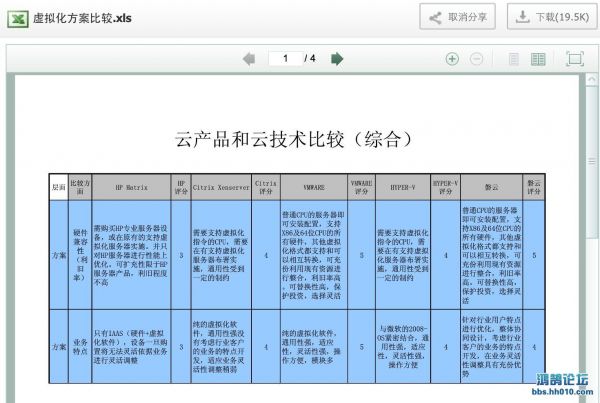This screenshot has height=403, width=600.
Task: Click the VMWARE column header
Action: click(314, 187)
